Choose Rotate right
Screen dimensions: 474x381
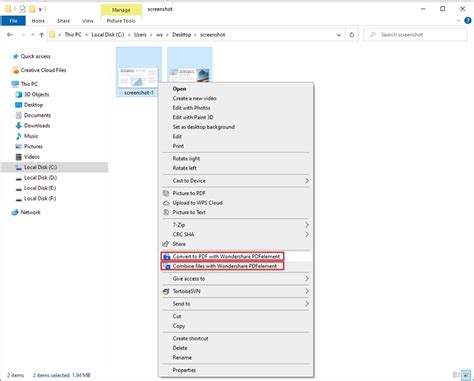coord(186,159)
